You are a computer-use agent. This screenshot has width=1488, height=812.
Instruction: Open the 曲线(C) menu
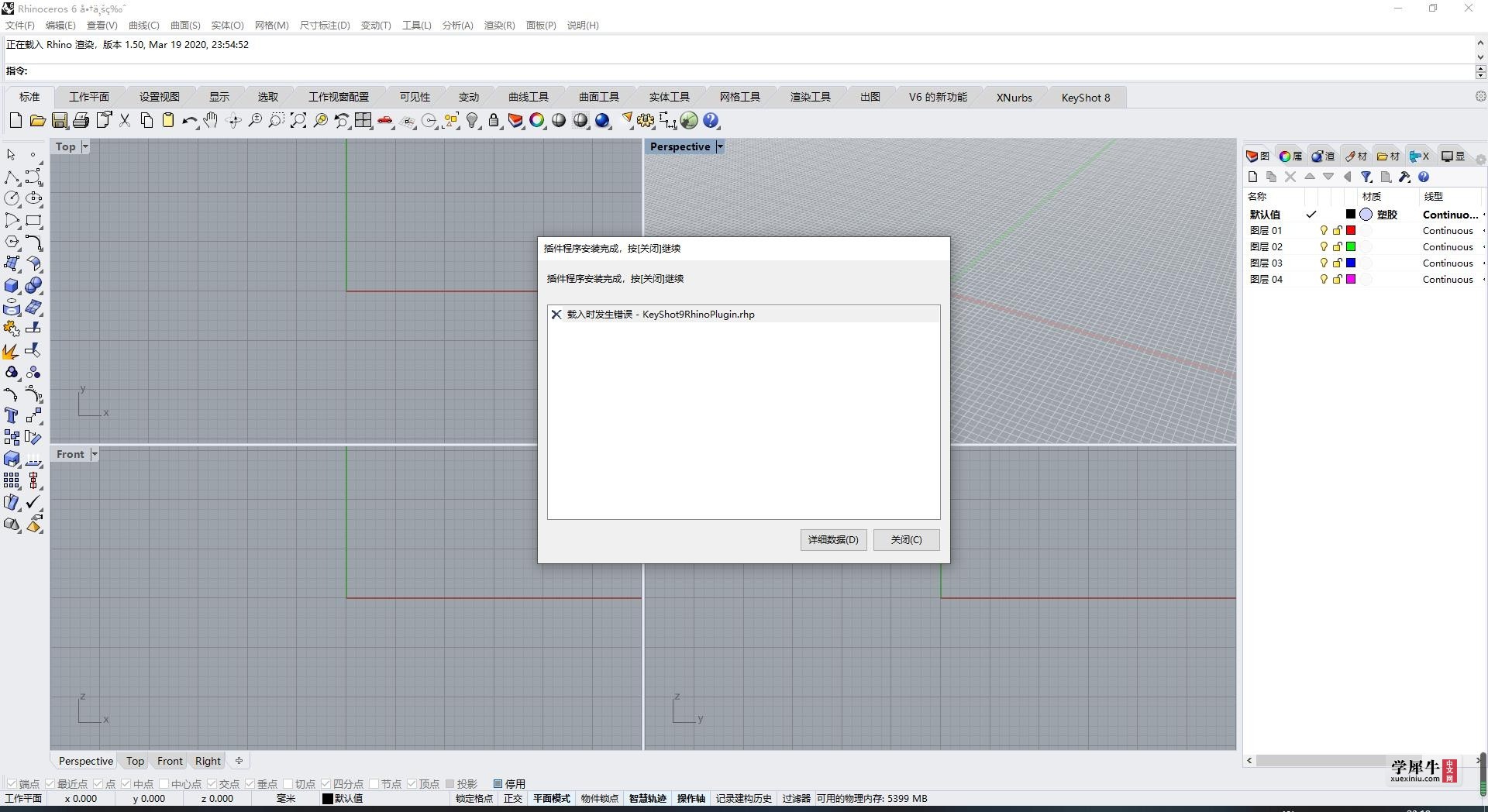pyautogui.click(x=144, y=26)
